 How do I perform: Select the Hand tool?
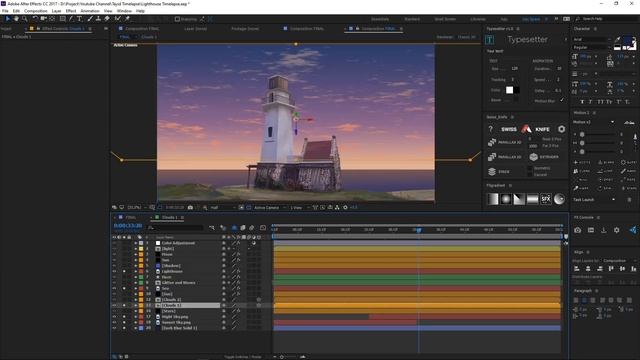[16, 19]
